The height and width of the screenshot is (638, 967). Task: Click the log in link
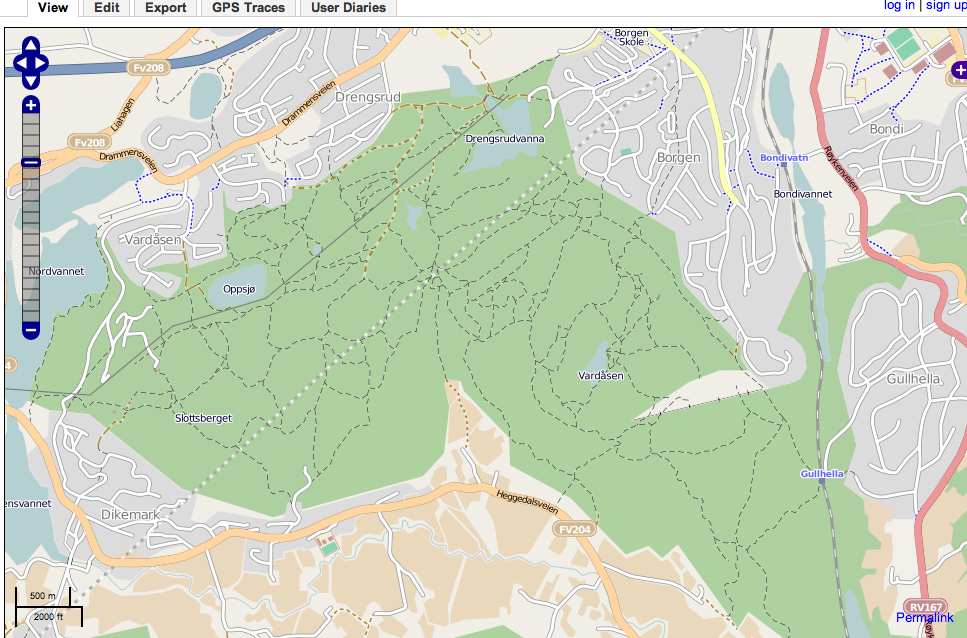(899, 6)
